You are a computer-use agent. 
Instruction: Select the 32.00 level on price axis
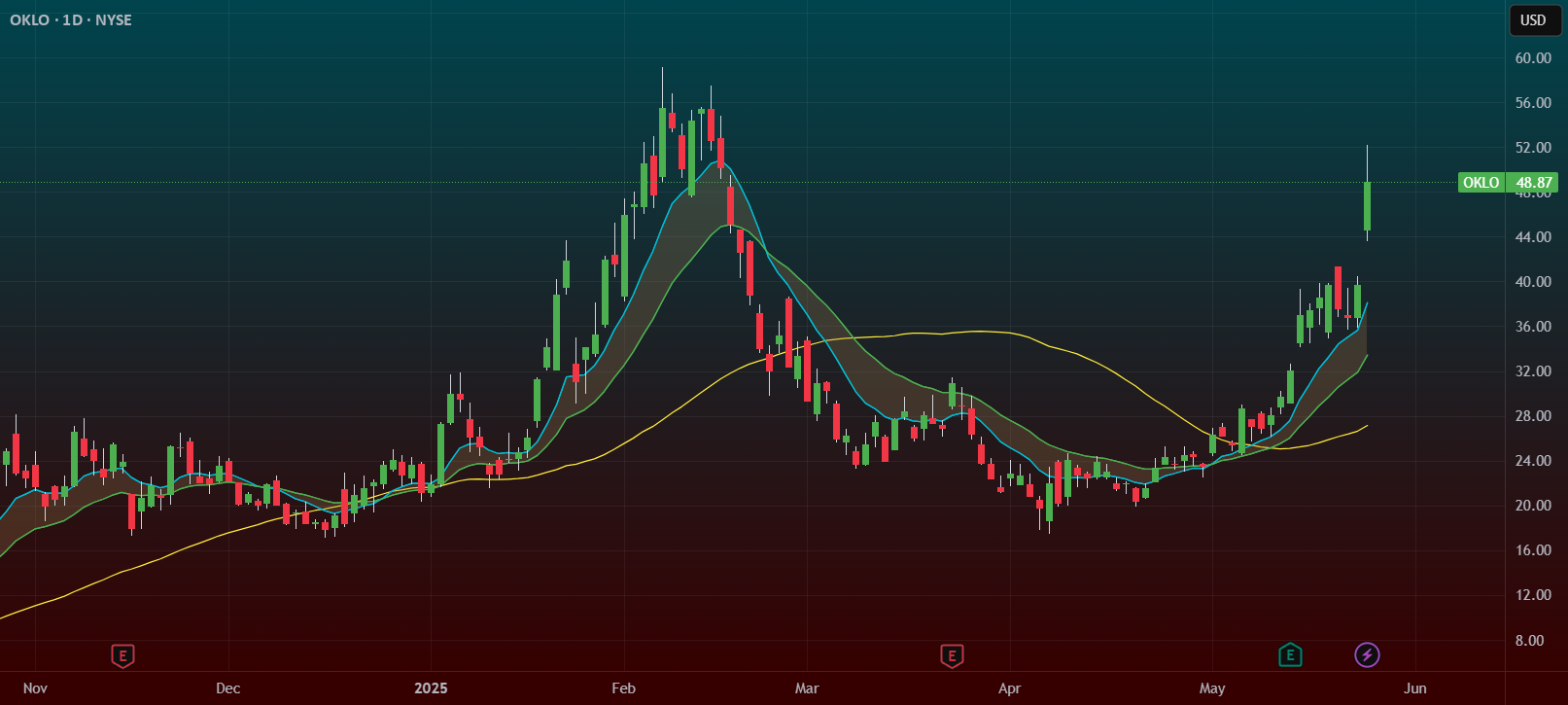(1533, 371)
